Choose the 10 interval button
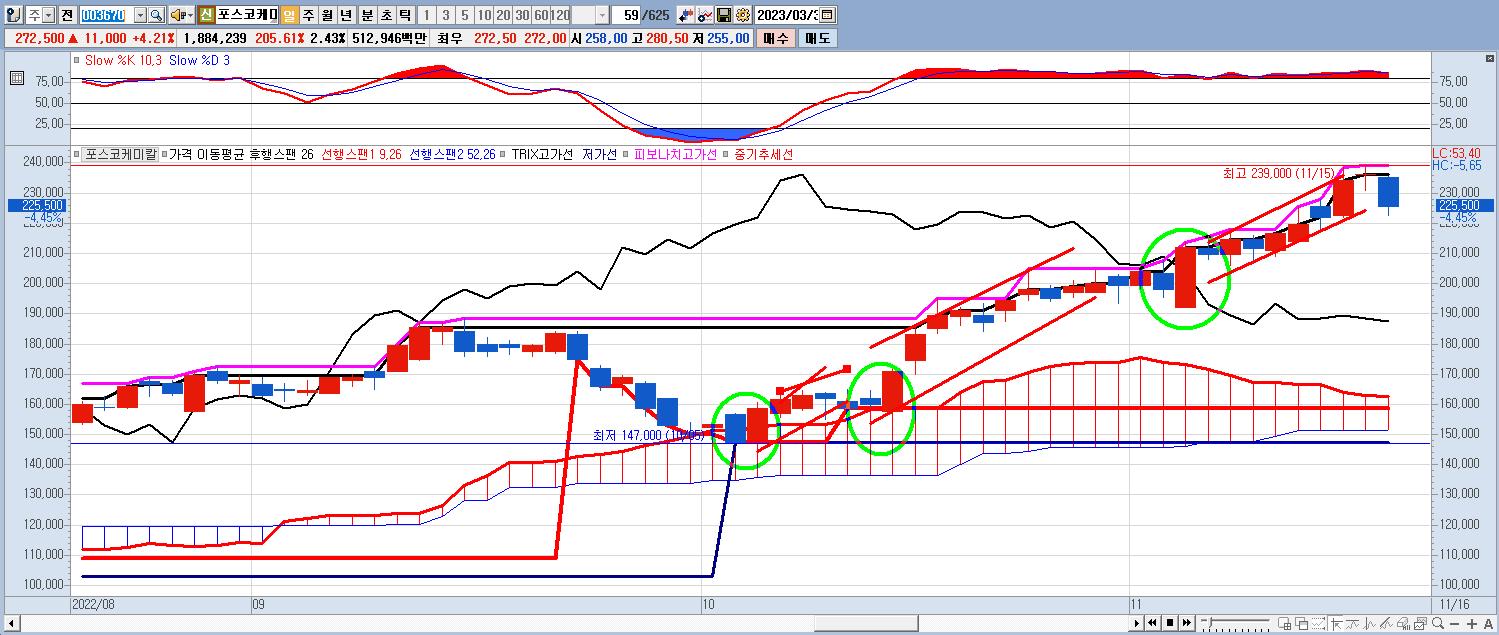The image size is (1499, 635). click(484, 15)
